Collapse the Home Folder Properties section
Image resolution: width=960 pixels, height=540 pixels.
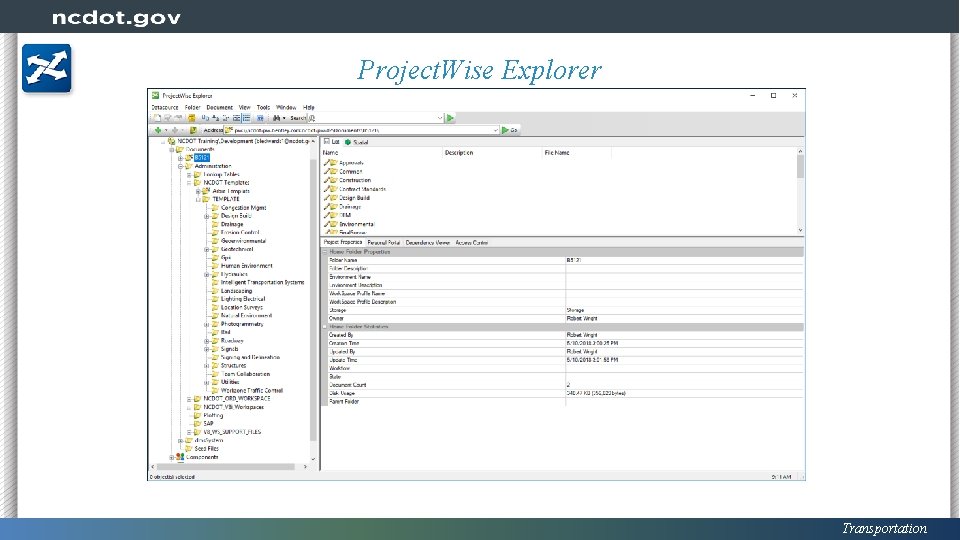pyautogui.click(x=326, y=252)
